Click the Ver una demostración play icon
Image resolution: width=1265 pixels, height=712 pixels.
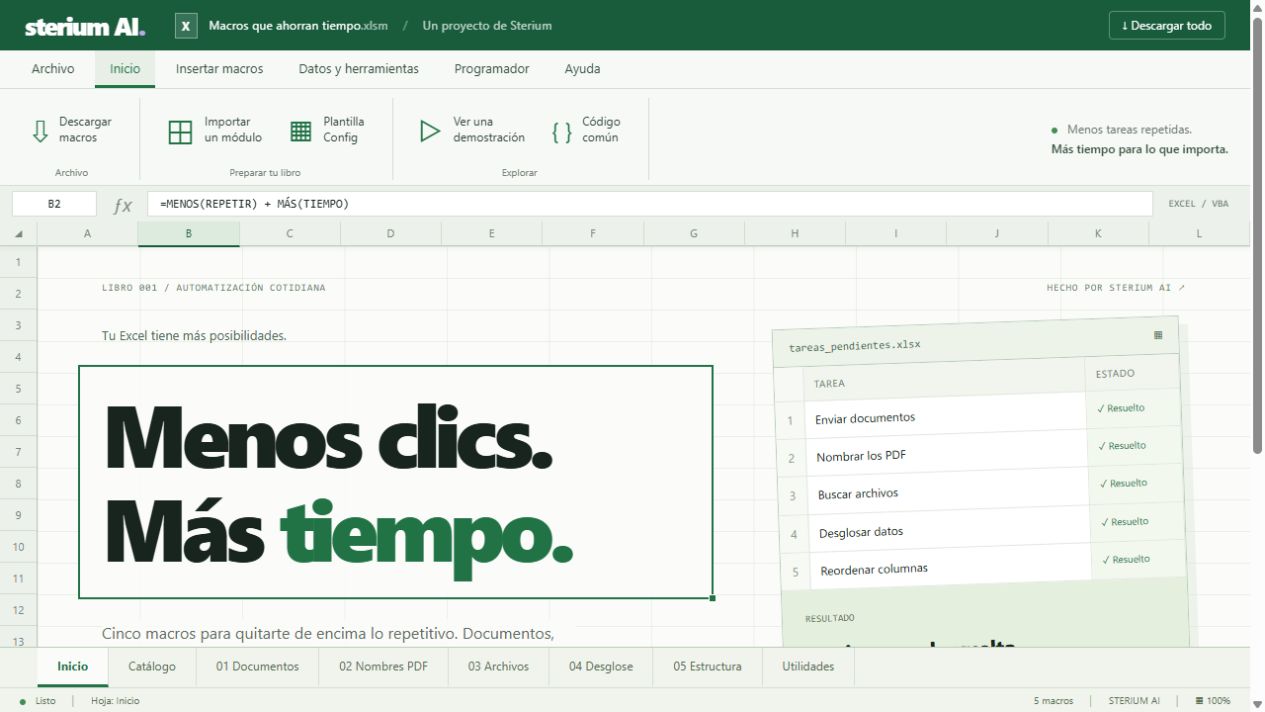point(430,131)
